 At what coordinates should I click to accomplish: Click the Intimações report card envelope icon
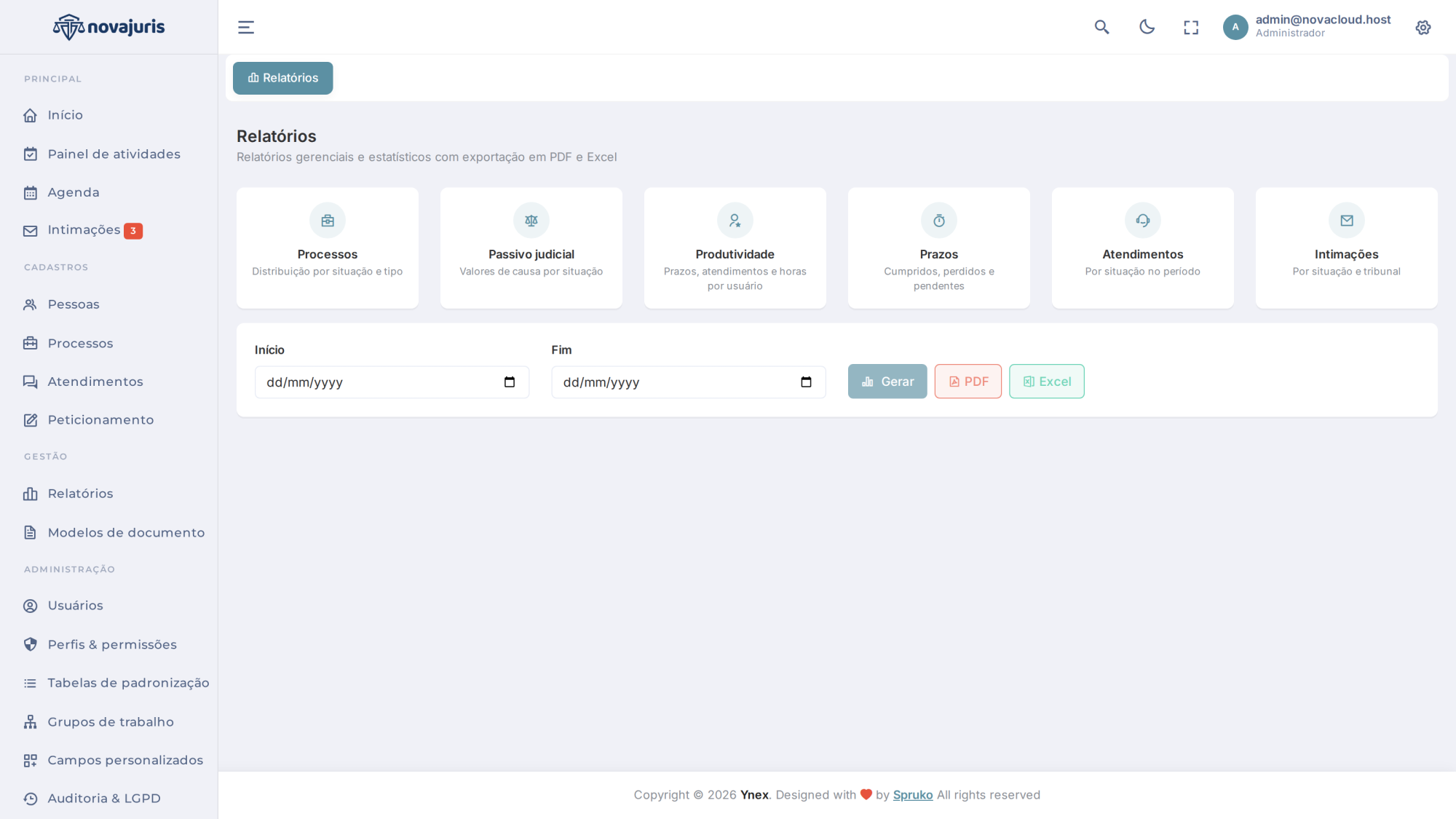(1347, 221)
